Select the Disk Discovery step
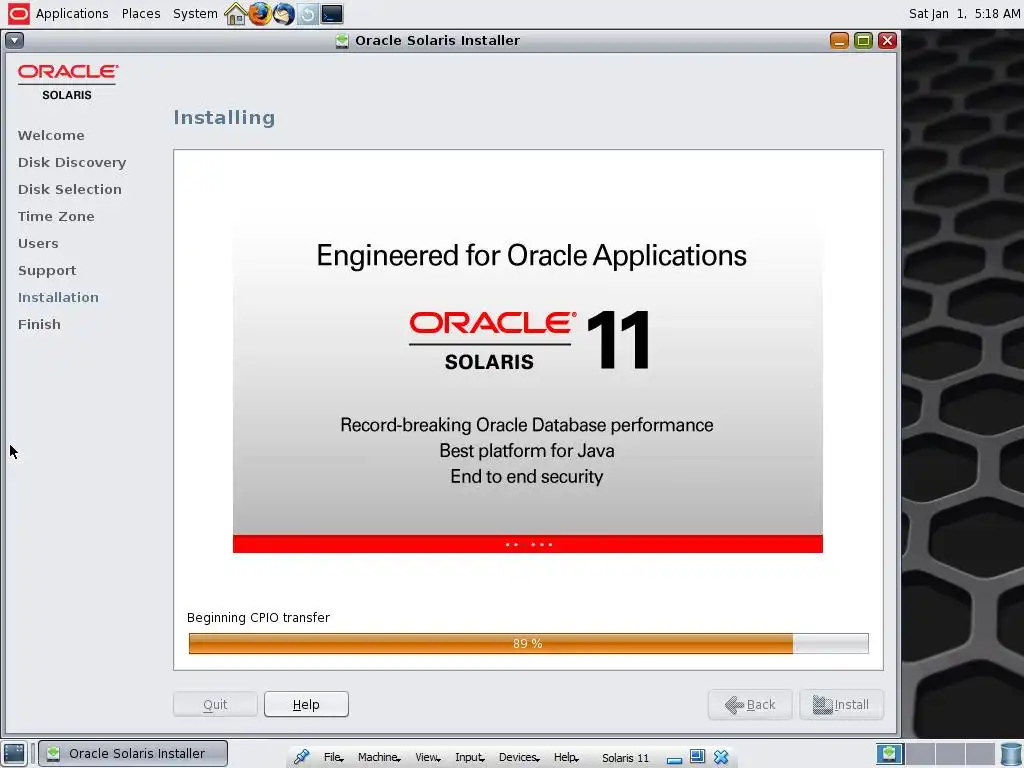Image resolution: width=1024 pixels, height=768 pixels. 72,162
